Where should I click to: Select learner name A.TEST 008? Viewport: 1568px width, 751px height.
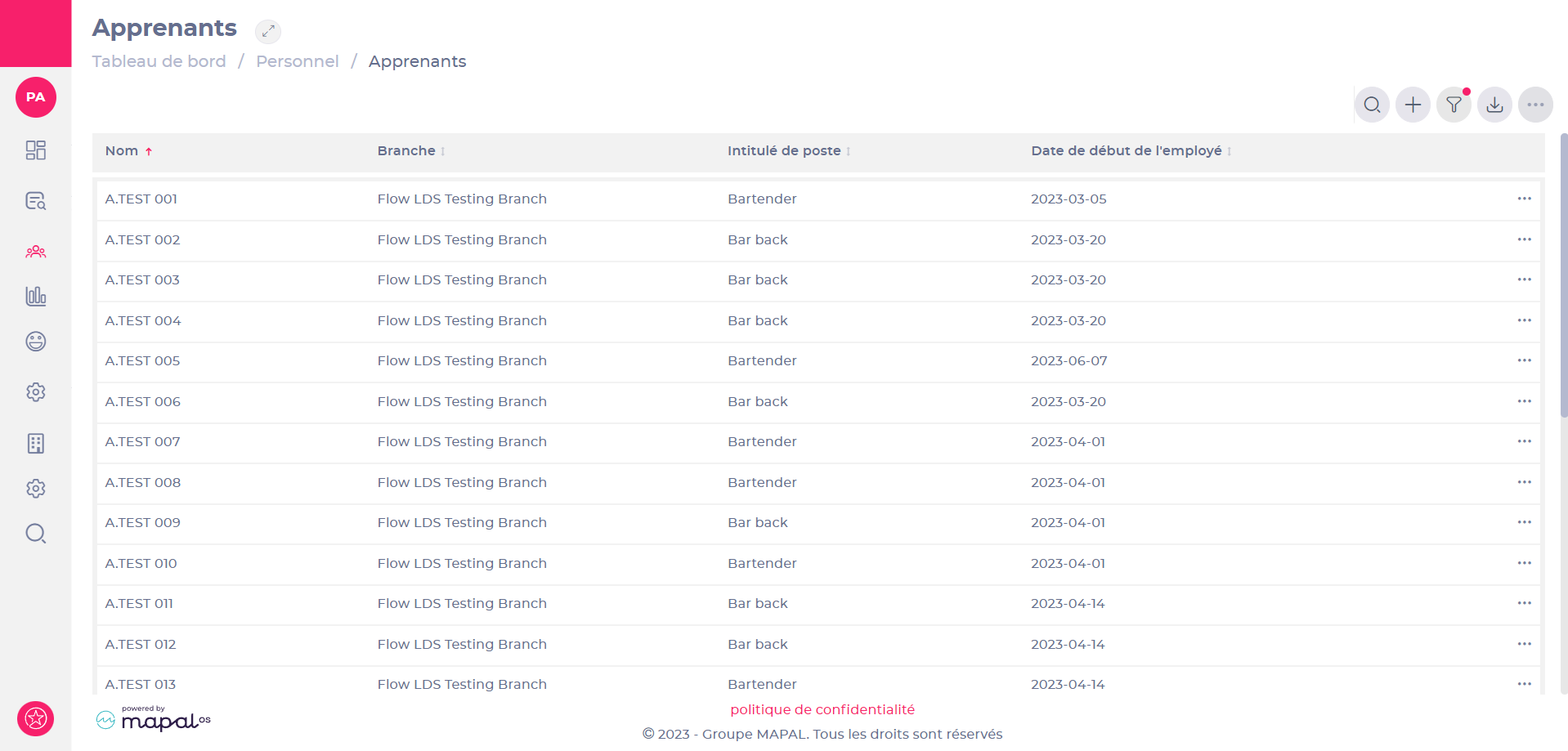pos(143,482)
